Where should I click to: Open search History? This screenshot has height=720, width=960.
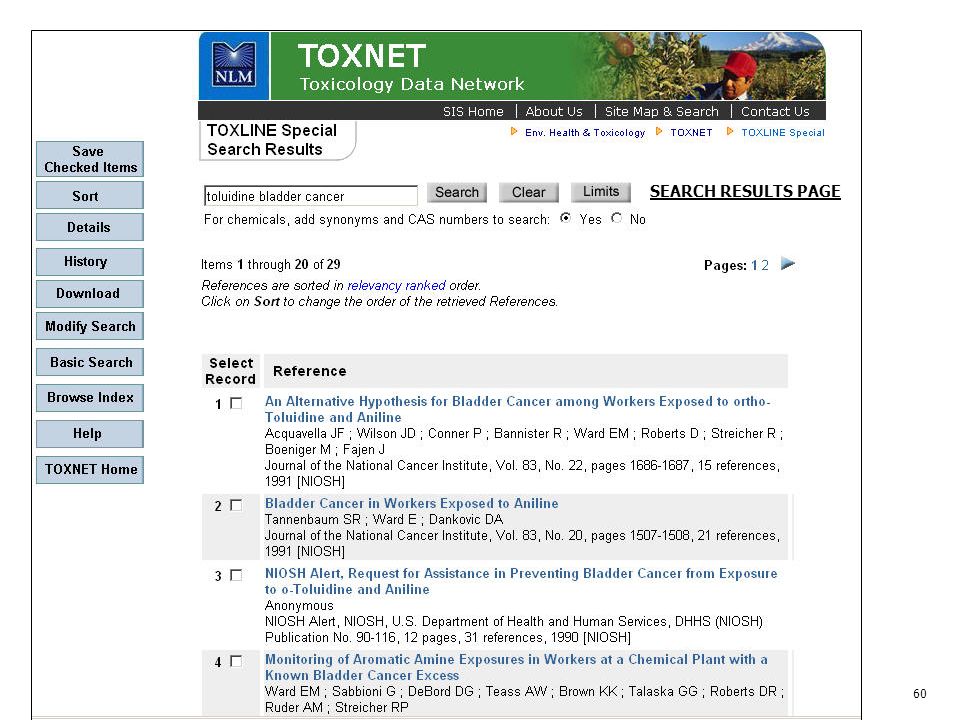click(90, 261)
